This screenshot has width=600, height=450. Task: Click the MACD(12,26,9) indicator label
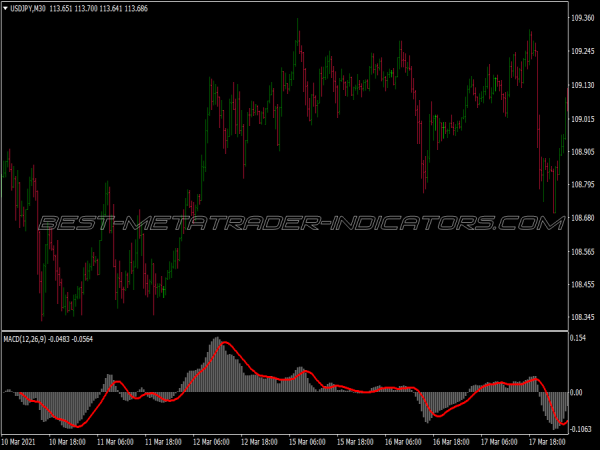[25, 339]
